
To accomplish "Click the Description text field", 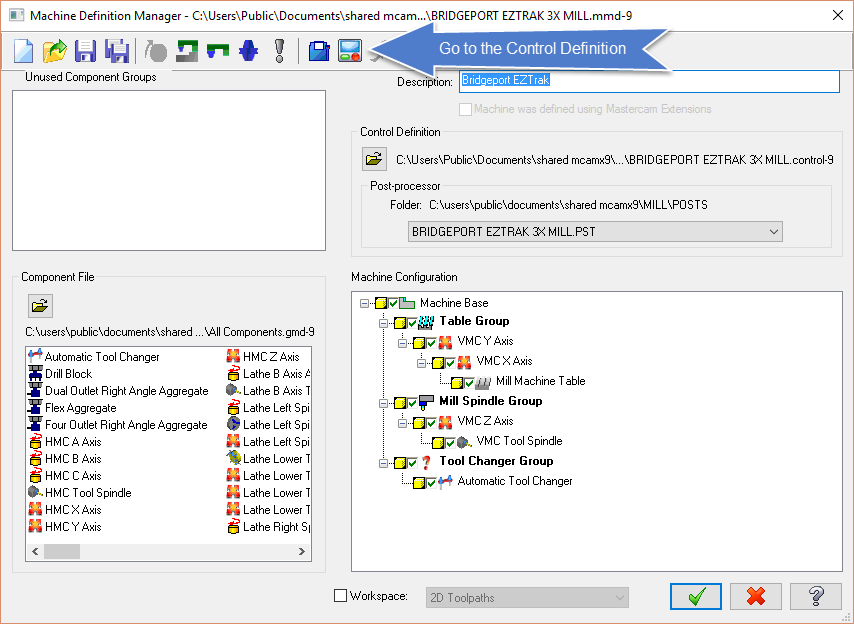I will [647, 81].
